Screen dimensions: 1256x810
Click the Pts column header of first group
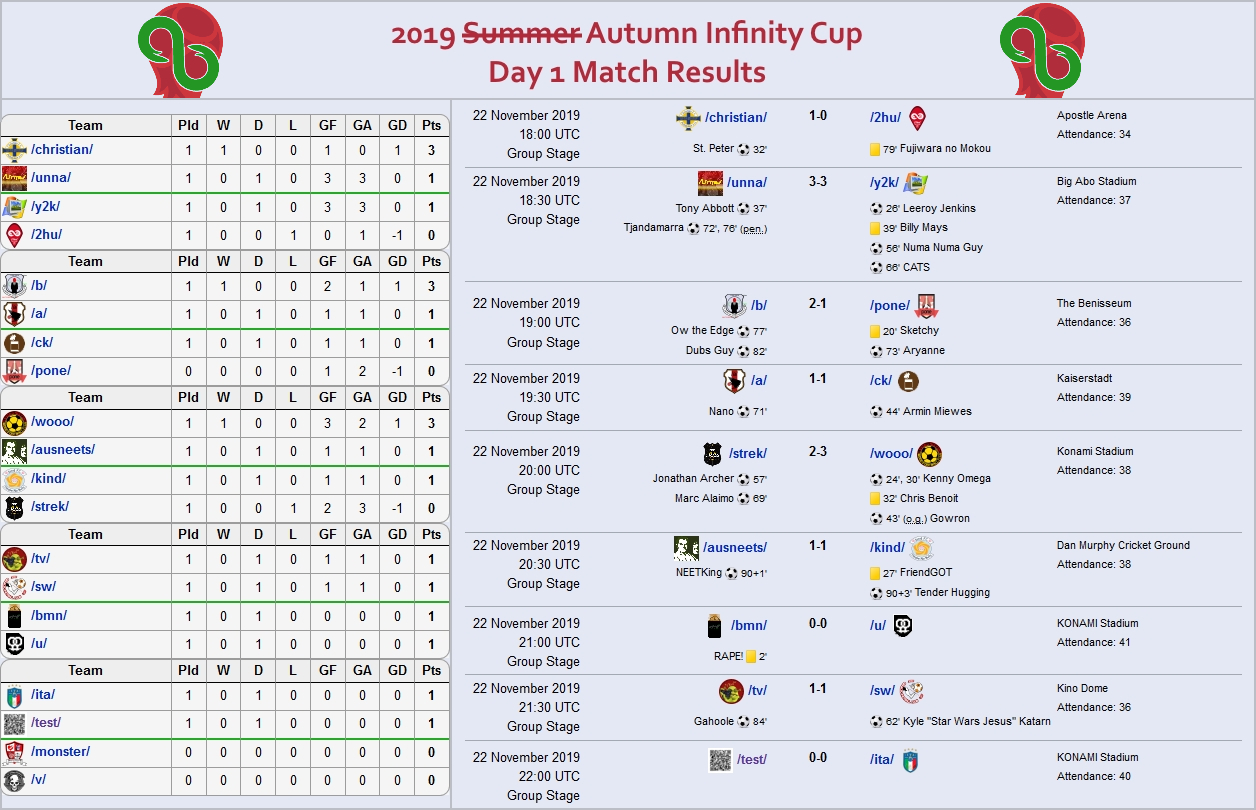(431, 125)
